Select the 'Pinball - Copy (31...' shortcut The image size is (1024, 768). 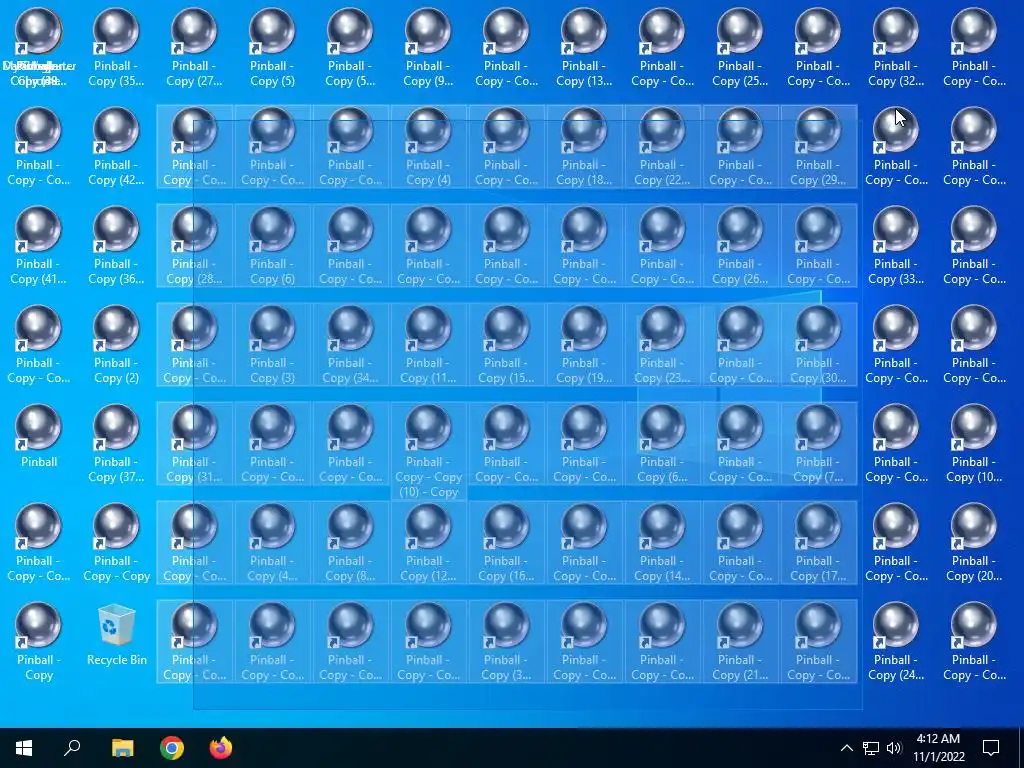click(194, 443)
